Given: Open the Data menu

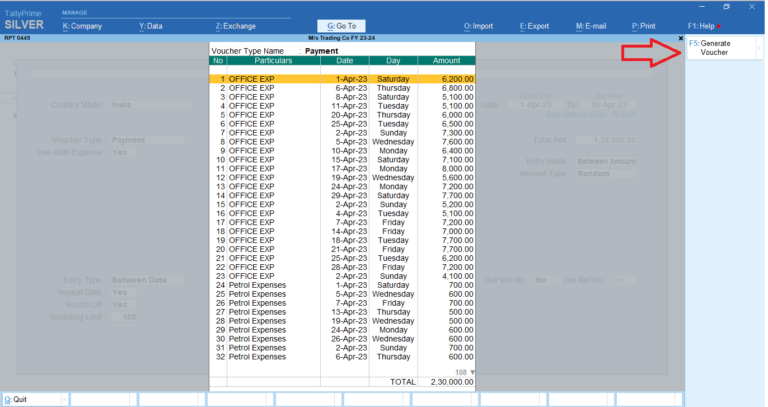Looking at the screenshot, I should point(150,25).
